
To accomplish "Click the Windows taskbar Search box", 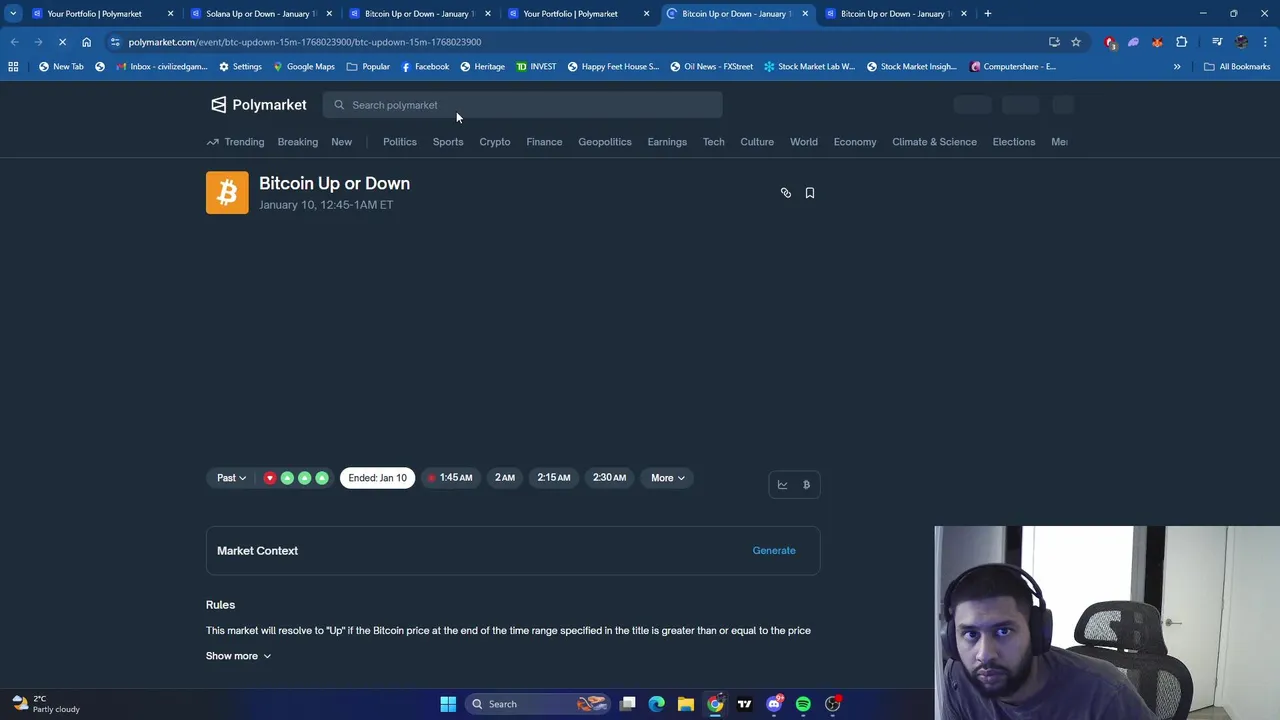I will click(x=537, y=704).
